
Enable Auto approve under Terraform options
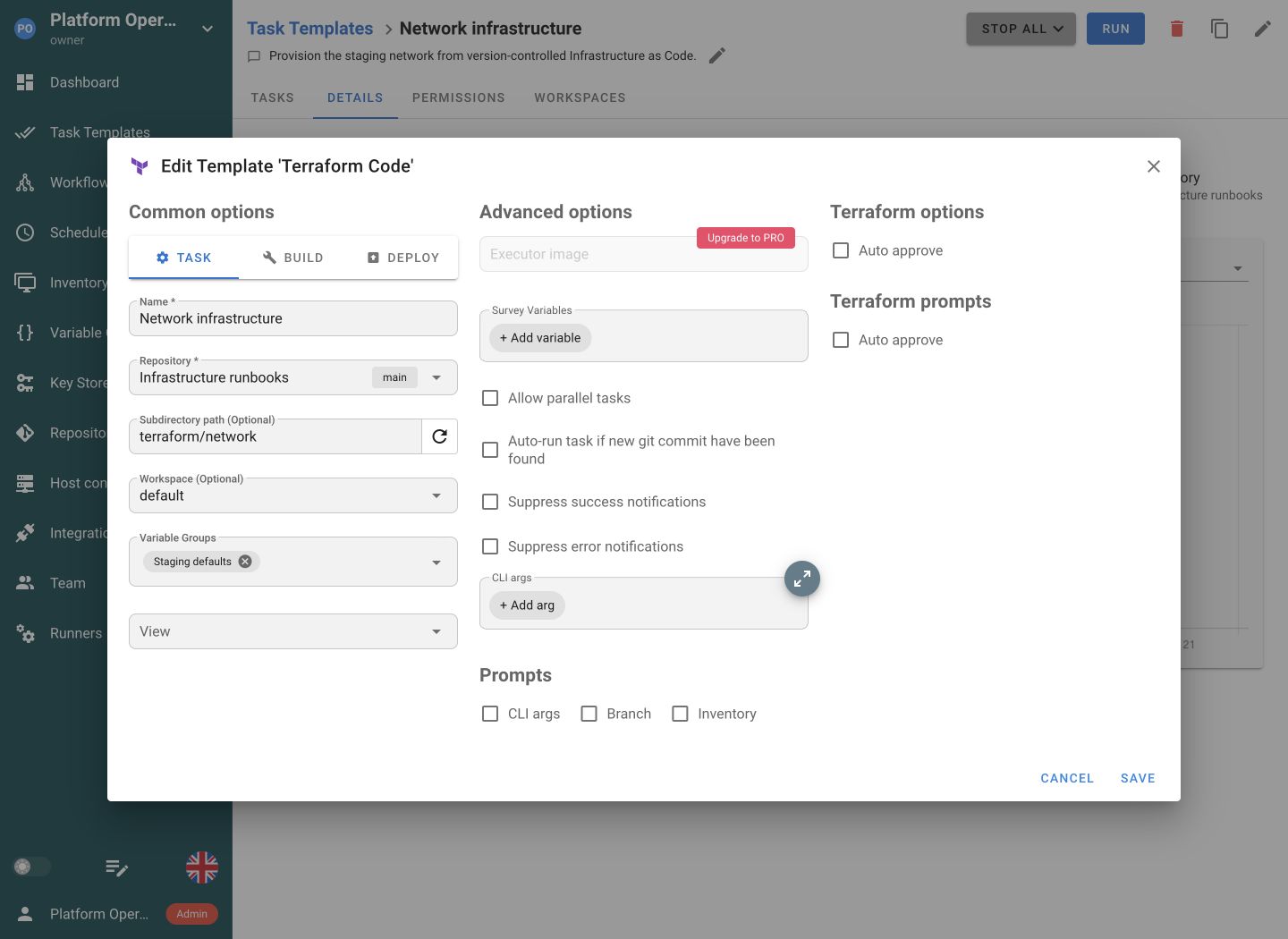(841, 250)
